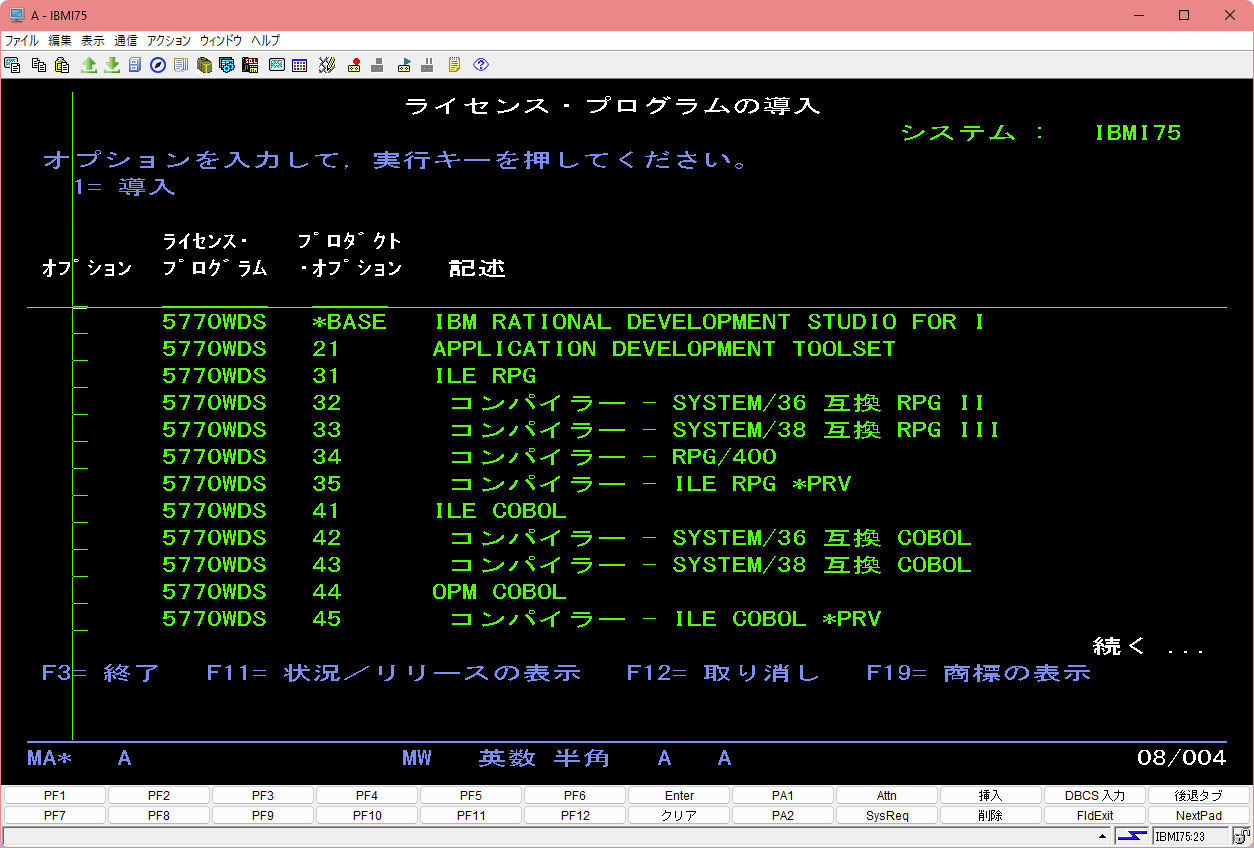Click the blue file cabinet icon

pyautogui.click(x=135, y=65)
